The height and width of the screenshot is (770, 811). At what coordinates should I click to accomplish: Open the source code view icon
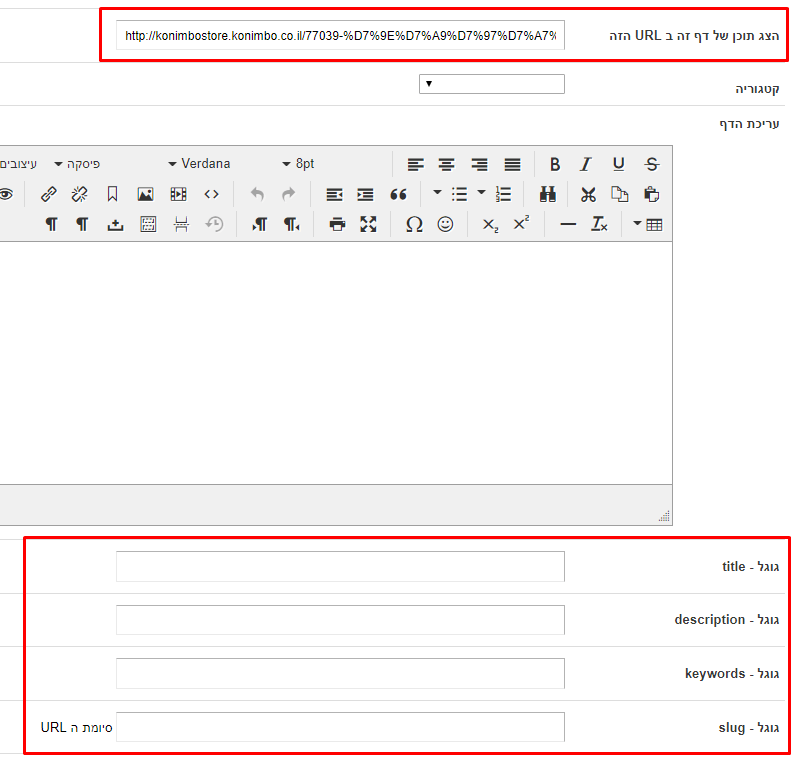point(211,194)
